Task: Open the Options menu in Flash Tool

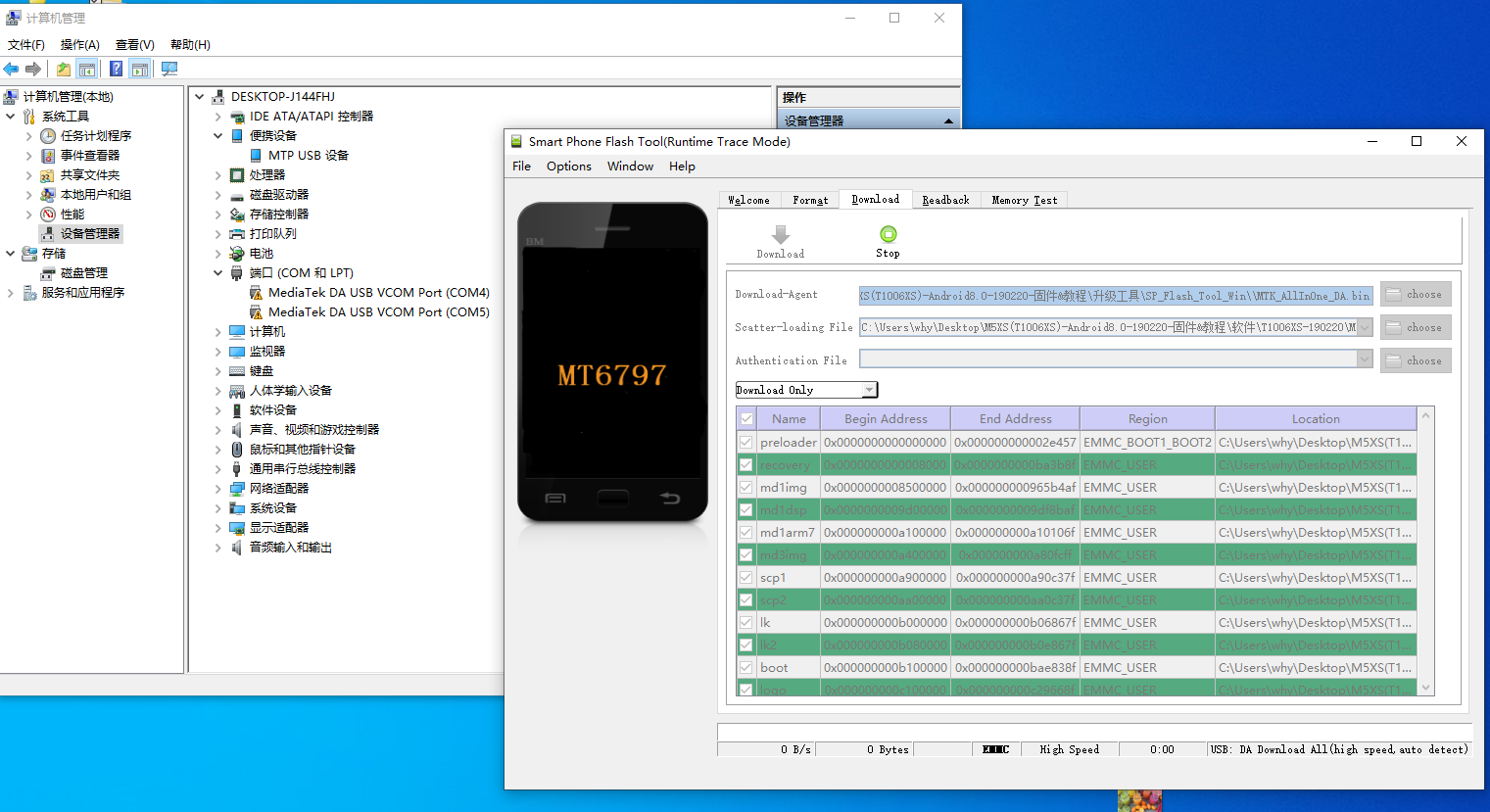Action: click(x=568, y=167)
